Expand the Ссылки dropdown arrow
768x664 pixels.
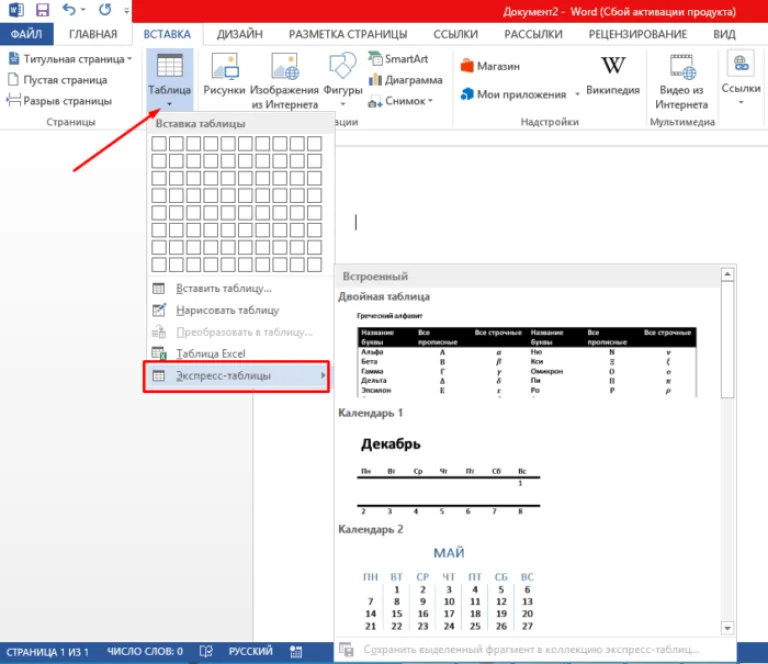[x=741, y=102]
